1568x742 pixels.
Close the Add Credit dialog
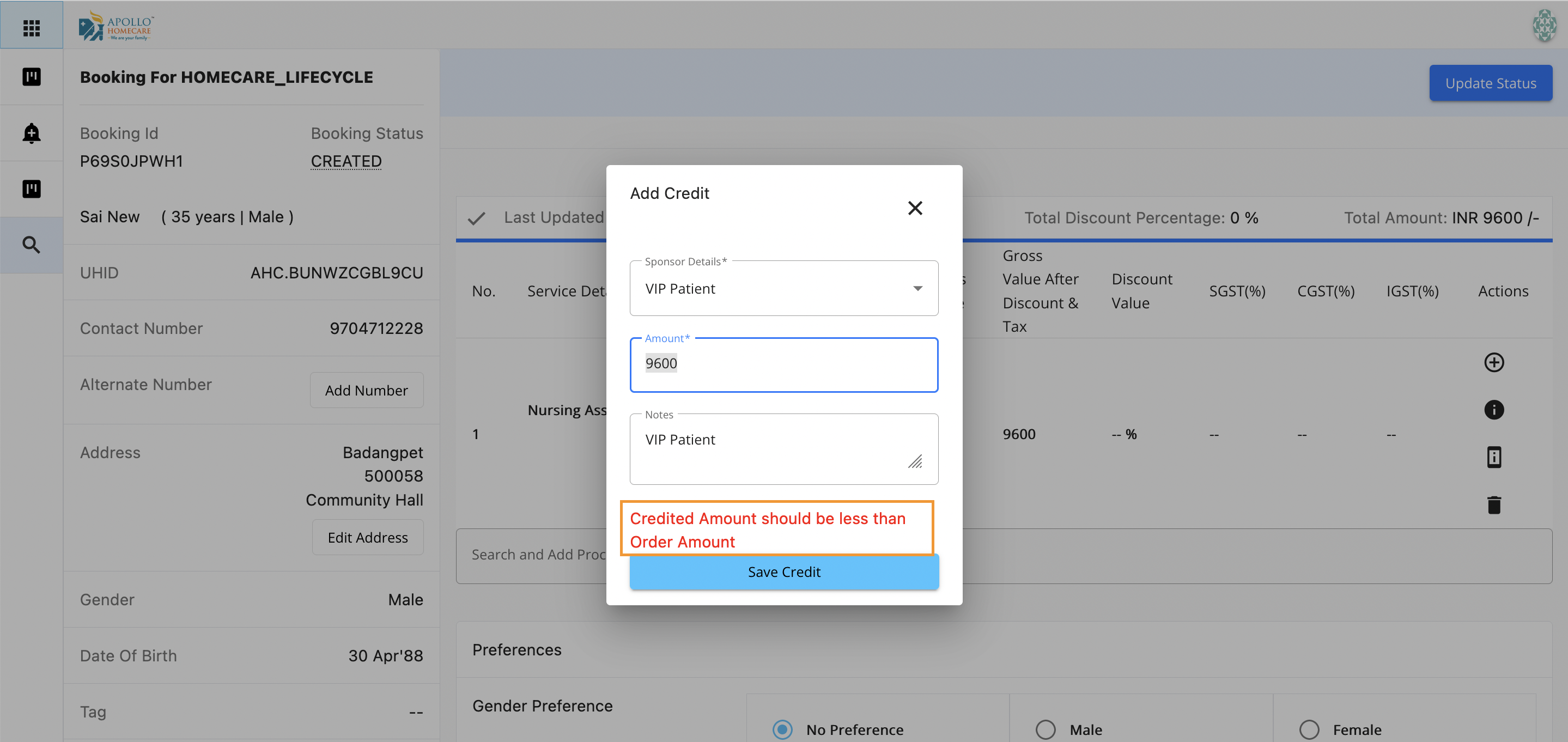[x=914, y=208]
